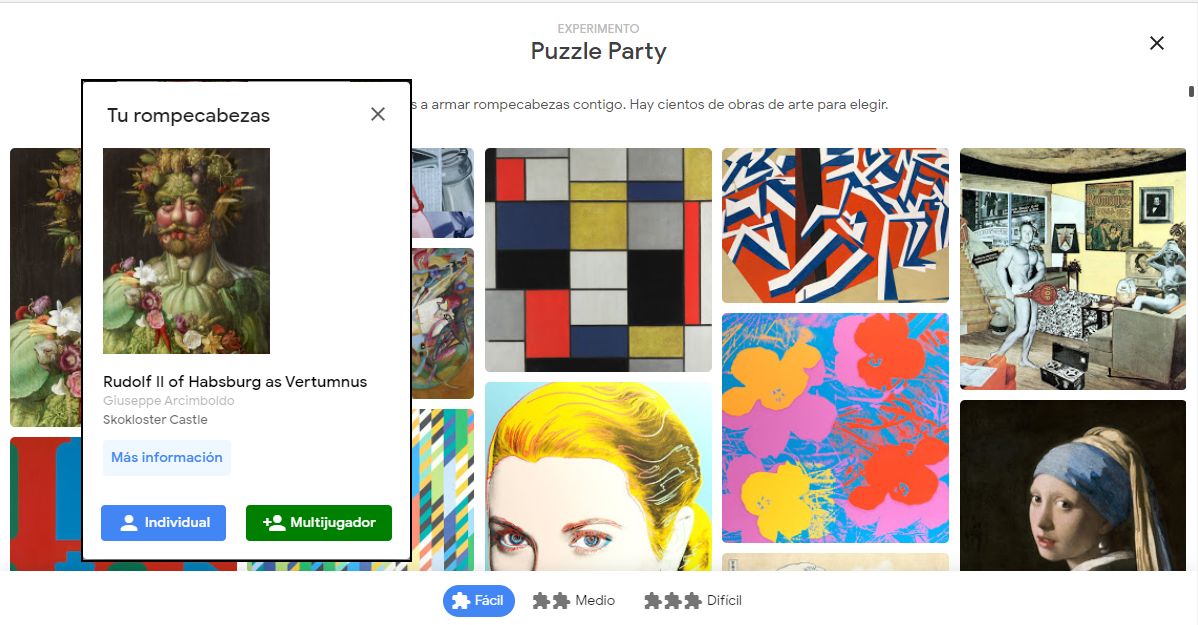Click the add-player icon on Multijugador

pyautogui.click(x=274, y=523)
